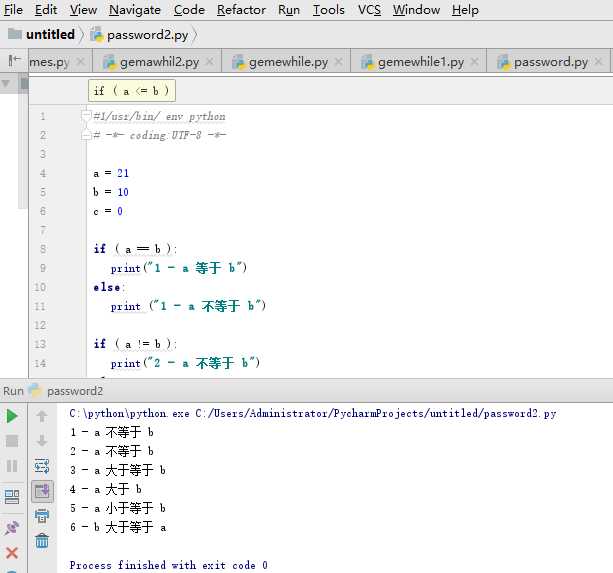Click the Stop process button
This screenshot has width=613, height=573.
[12, 441]
